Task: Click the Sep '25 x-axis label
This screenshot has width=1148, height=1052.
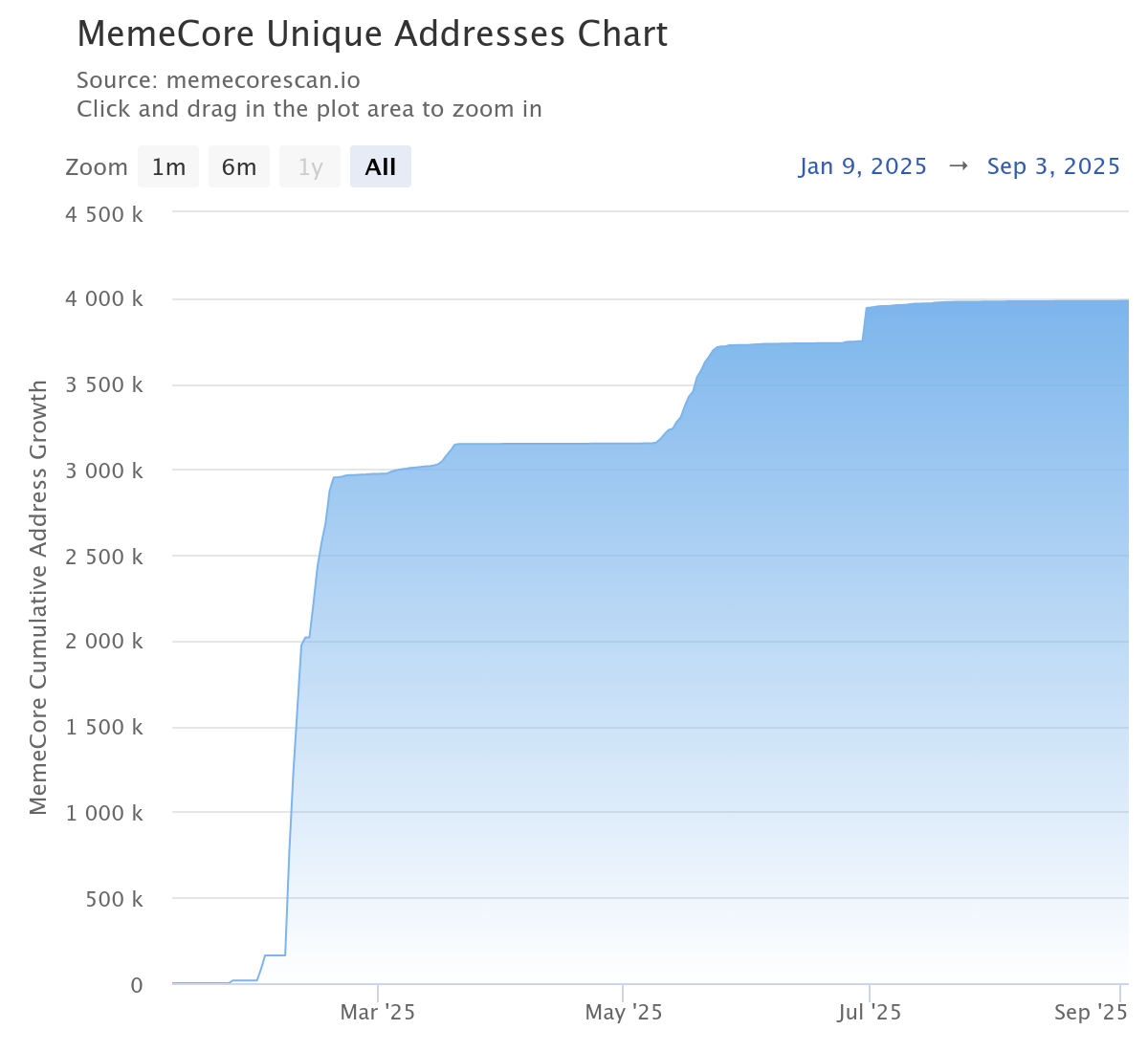Action: point(1091,1012)
